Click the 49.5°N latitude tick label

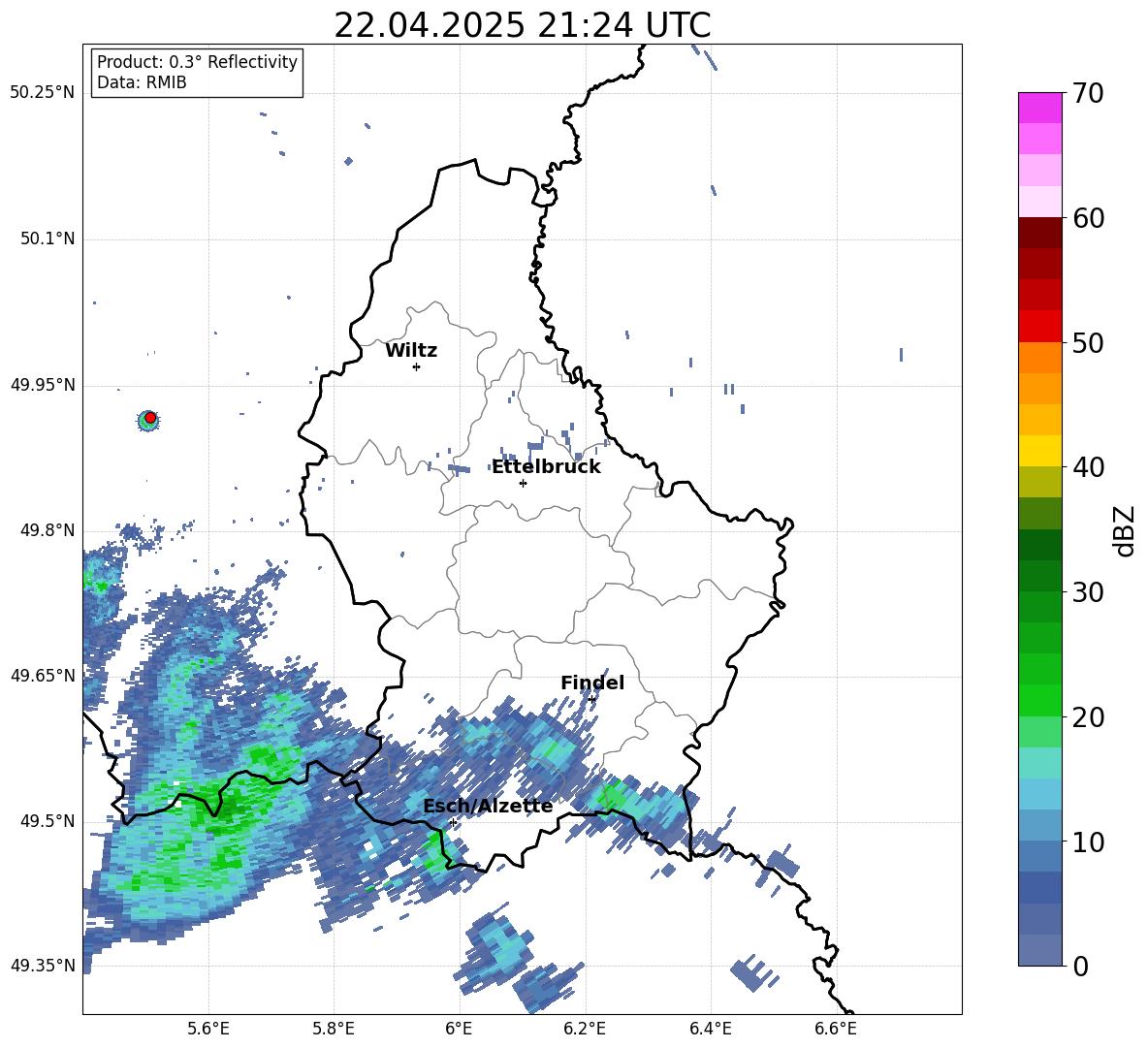(x=48, y=821)
